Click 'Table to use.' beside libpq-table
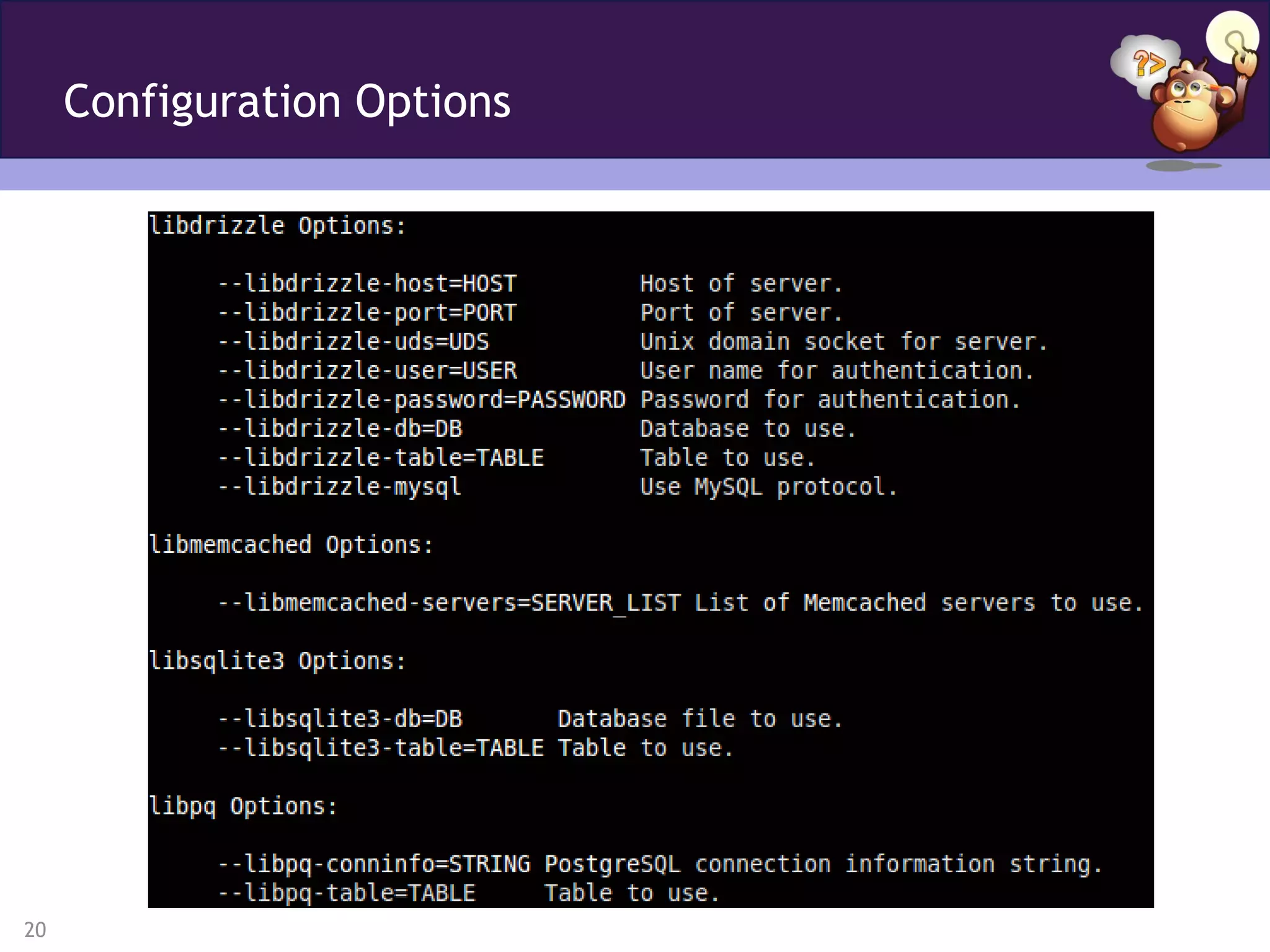This screenshot has width=1270, height=952. 632,893
